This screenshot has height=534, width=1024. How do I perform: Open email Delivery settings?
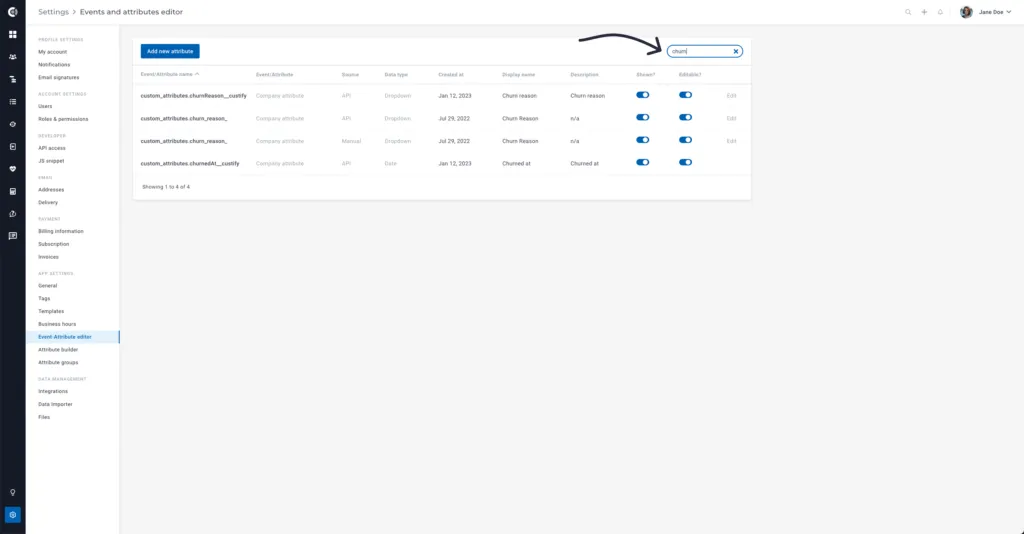click(x=48, y=202)
